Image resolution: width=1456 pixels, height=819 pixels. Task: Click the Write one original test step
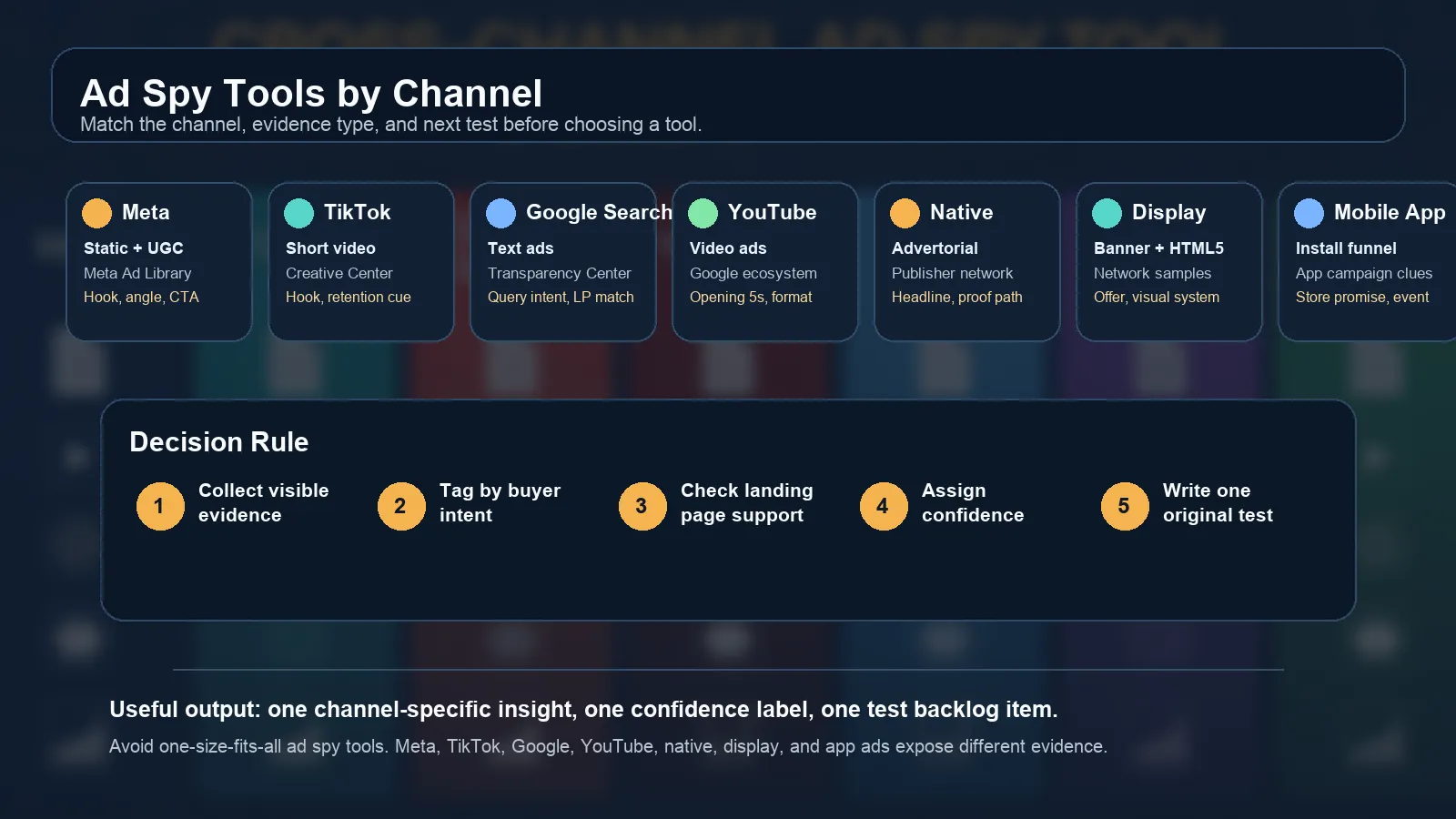tap(1217, 502)
